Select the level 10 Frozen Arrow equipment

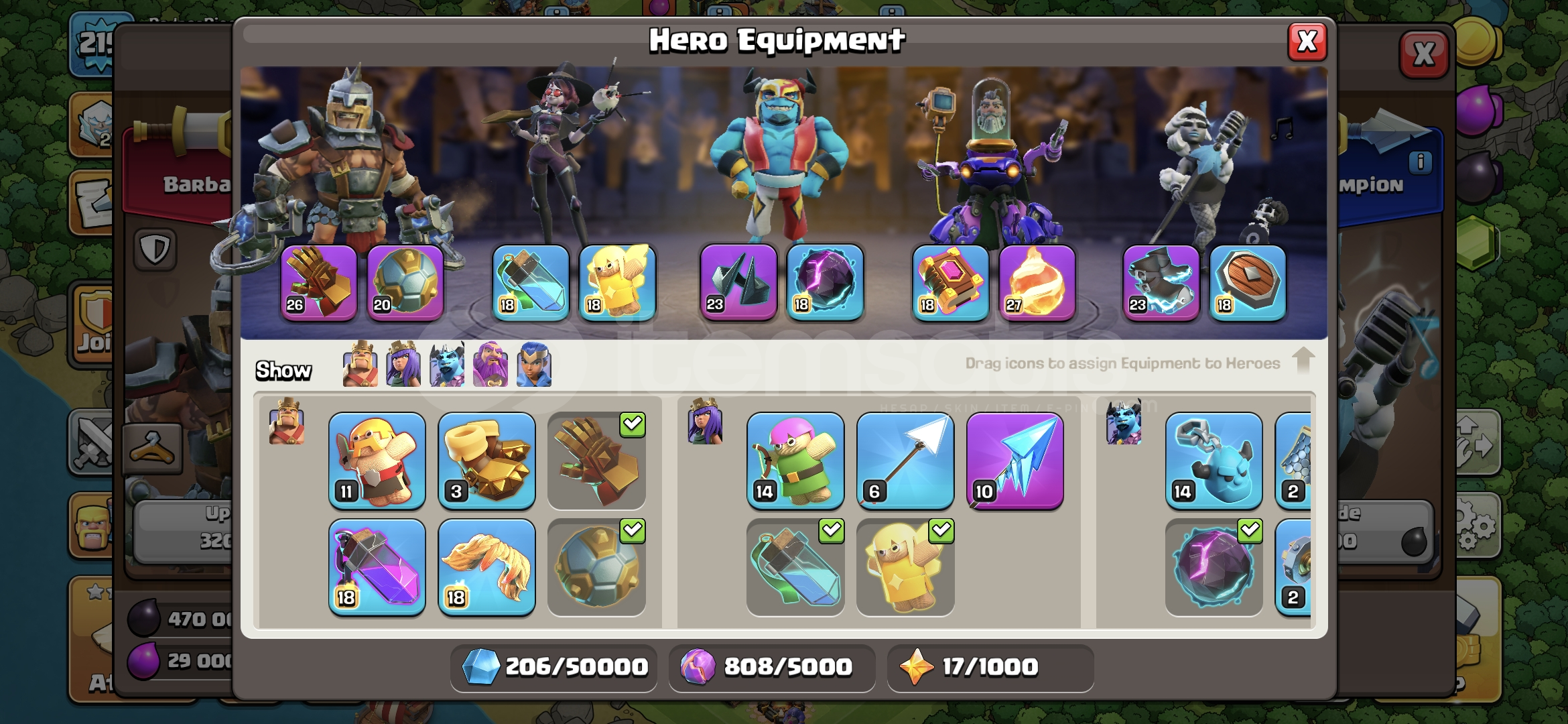coord(1015,461)
